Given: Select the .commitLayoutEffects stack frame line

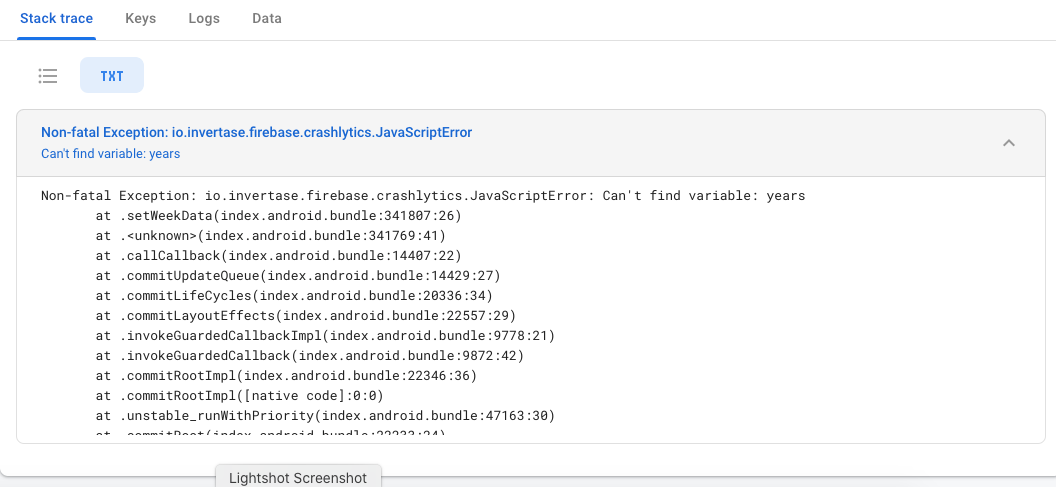Looking at the screenshot, I should [306, 315].
